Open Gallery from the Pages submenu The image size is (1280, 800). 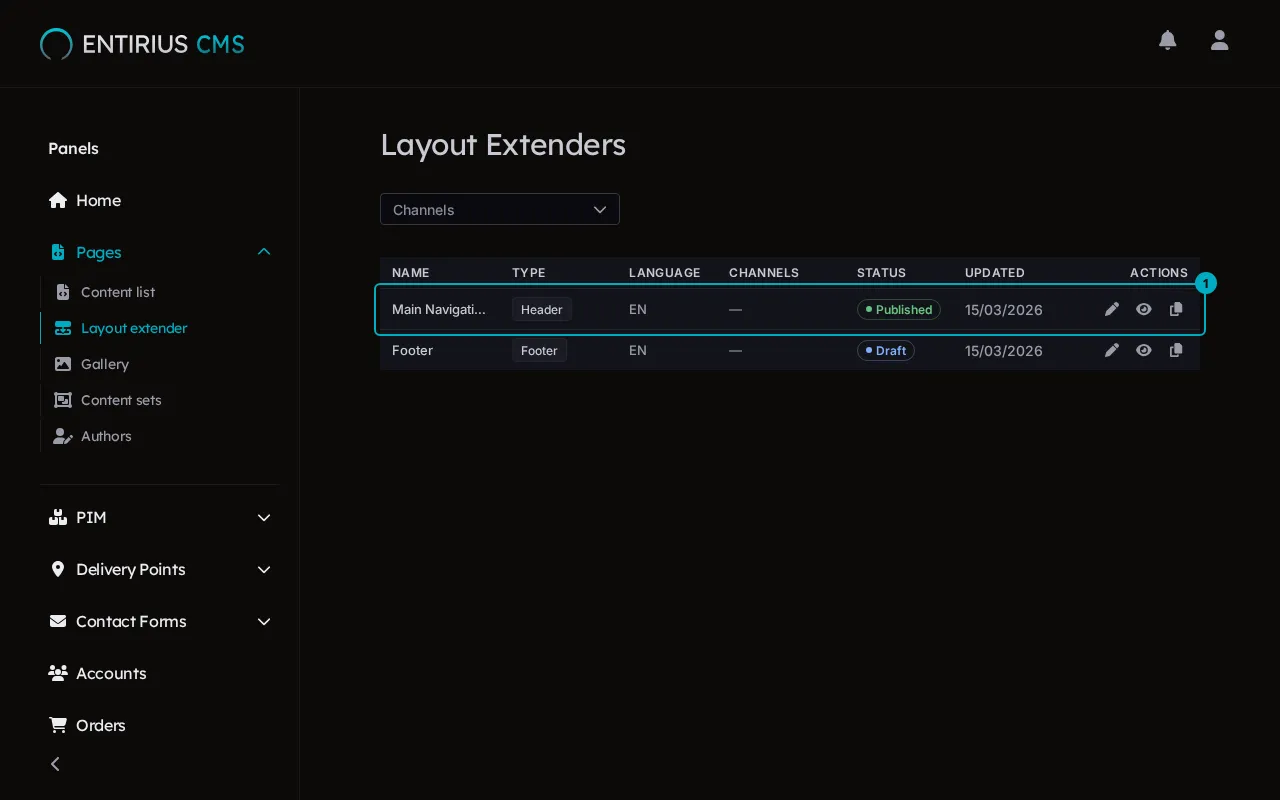(x=105, y=364)
